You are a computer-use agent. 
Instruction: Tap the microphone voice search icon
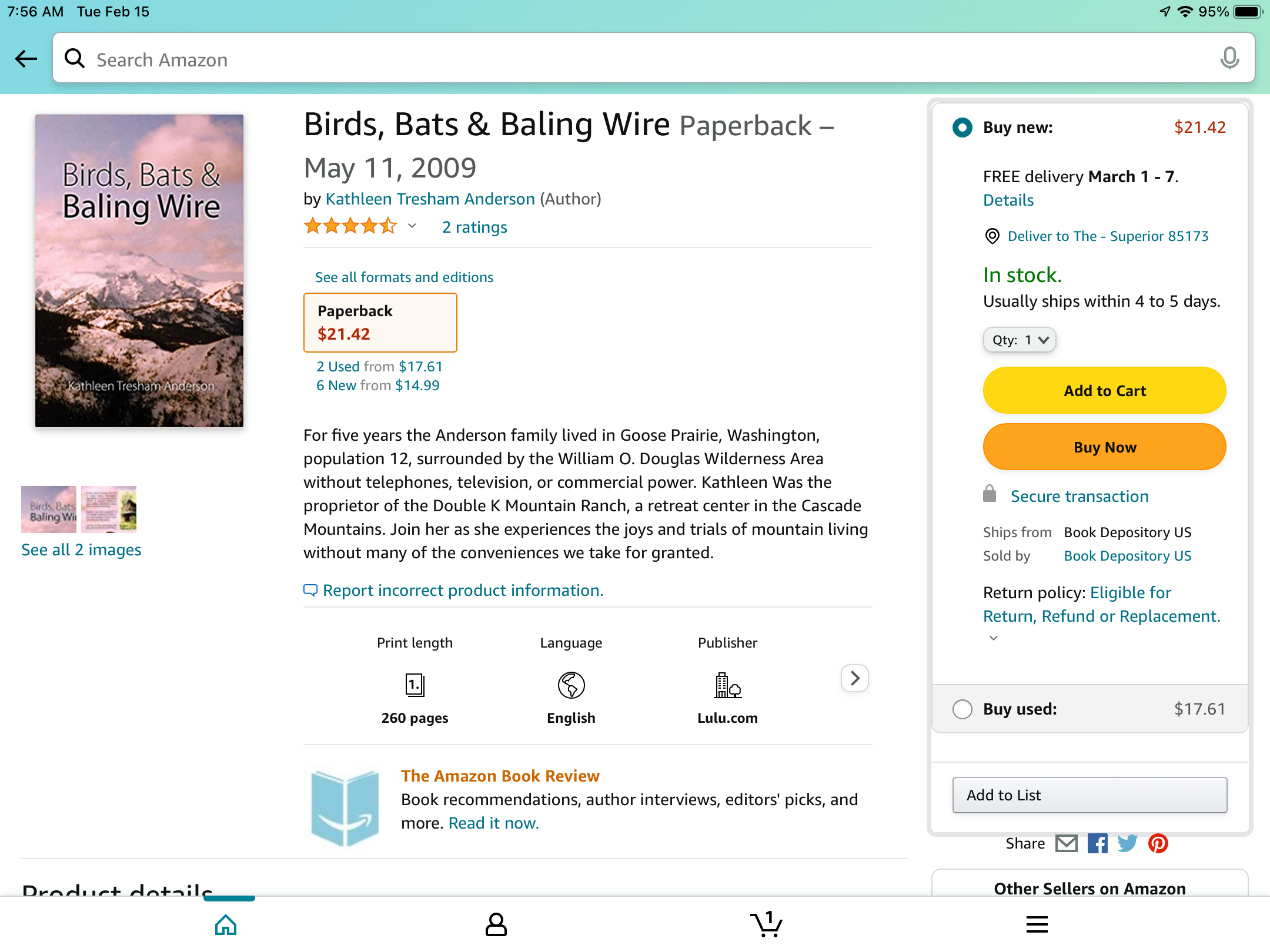[x=1229, y=59]
